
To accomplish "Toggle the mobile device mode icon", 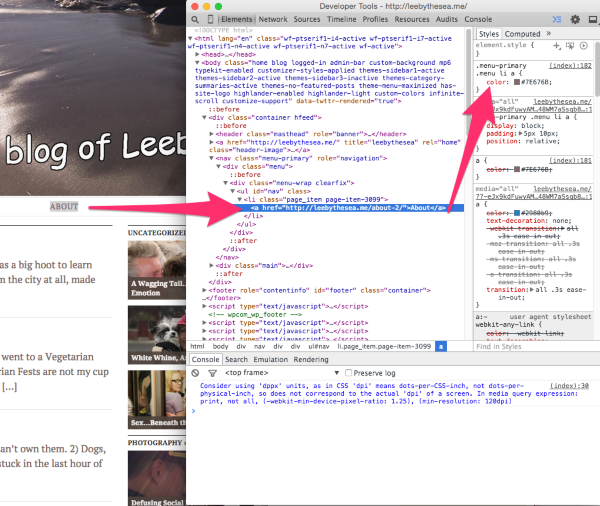I will pos(208,19).
